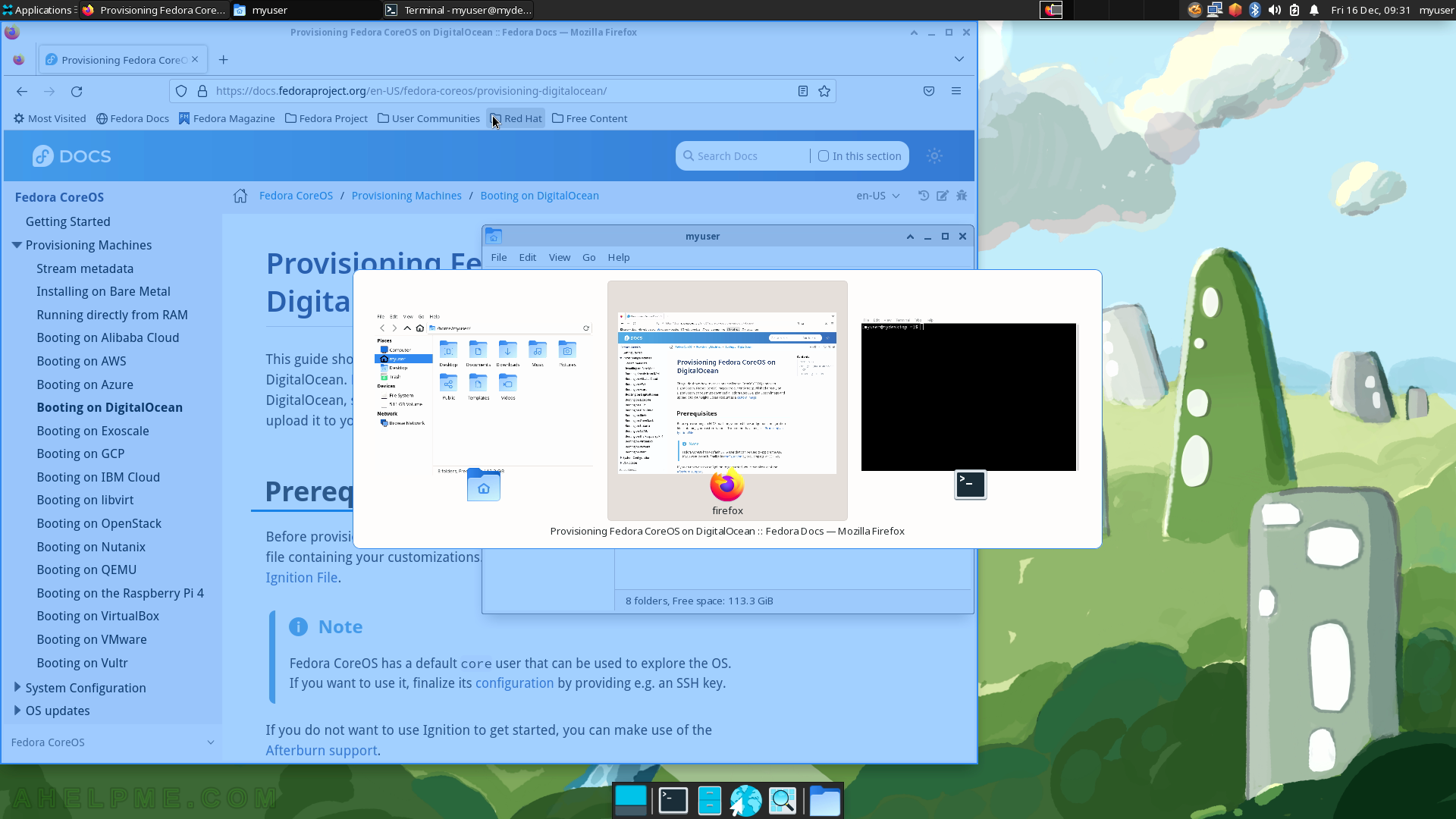
Task: Open the Red Hat bookmarks folder
Action: click(516, 118)
